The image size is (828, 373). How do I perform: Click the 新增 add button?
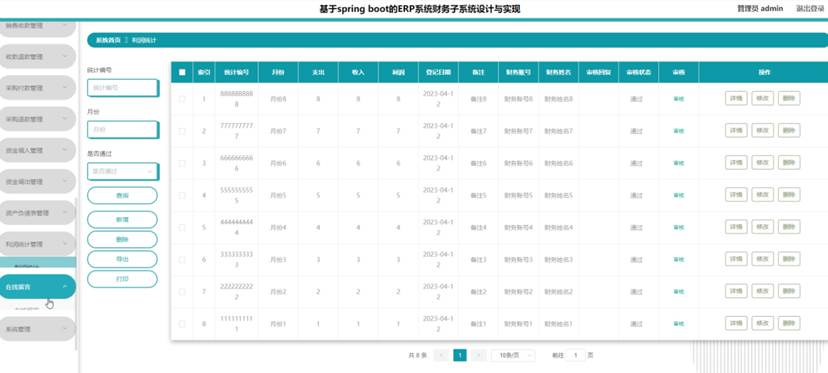point(122,220)
